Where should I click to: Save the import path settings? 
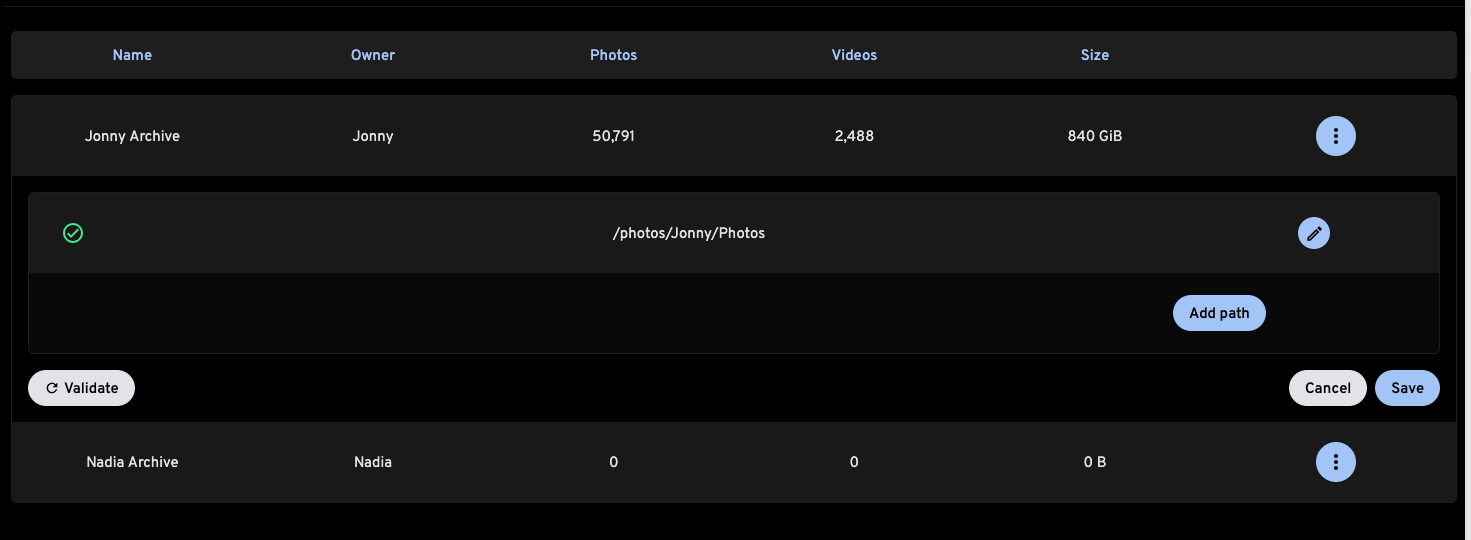pyautogui.click(x=1406, y=388)
